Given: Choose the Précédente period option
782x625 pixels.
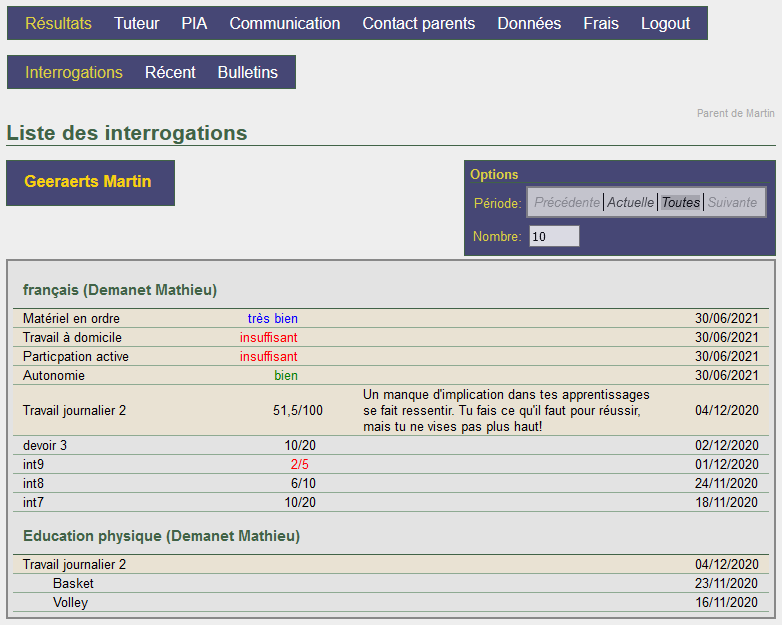Looking at the screenshot, I should point(567,203).
